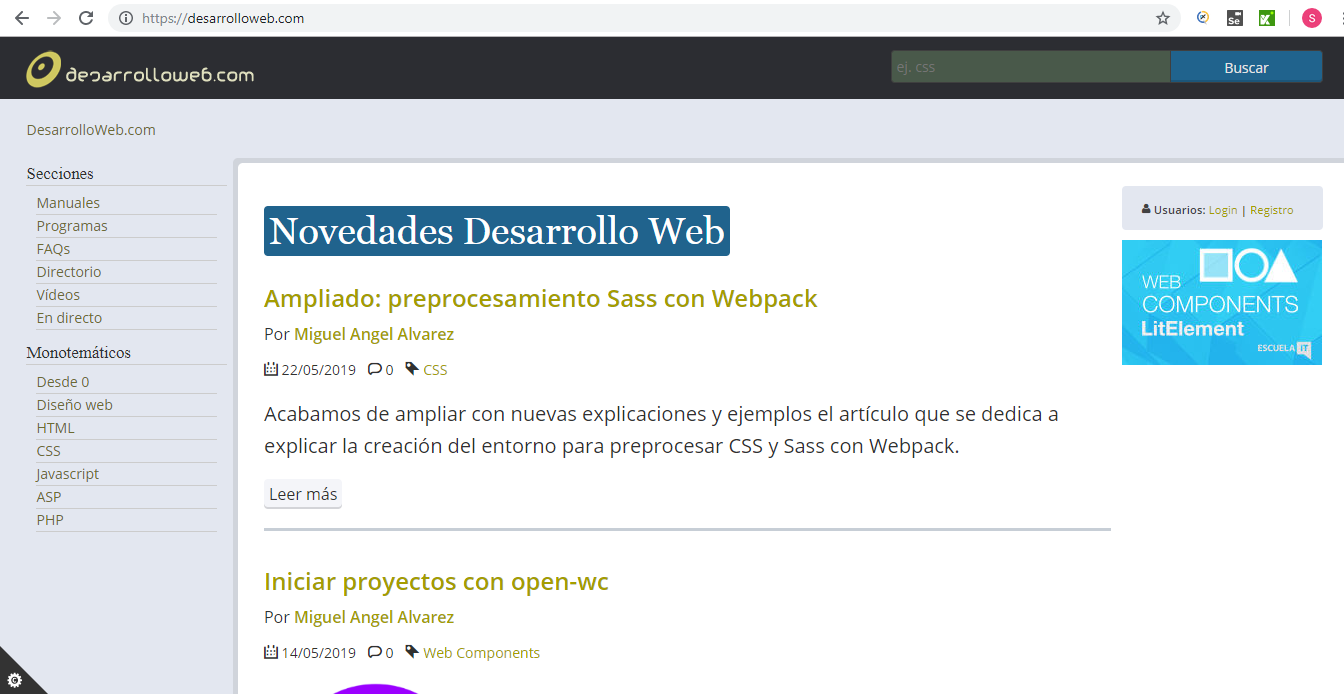Screen dimensions: 1344x694
Task: Click the Registro link
Action: pos(1271,210)
